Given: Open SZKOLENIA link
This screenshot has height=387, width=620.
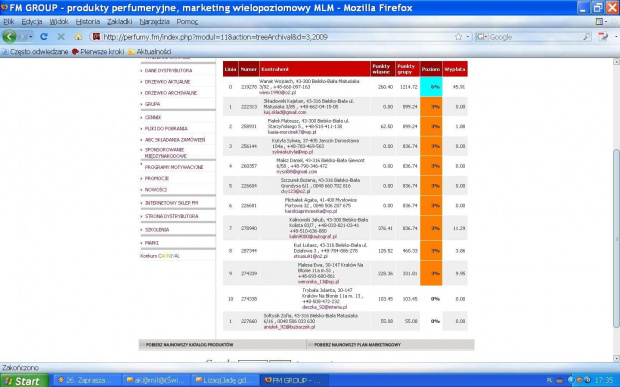Looking at the screenshot, I should point(157,230).
